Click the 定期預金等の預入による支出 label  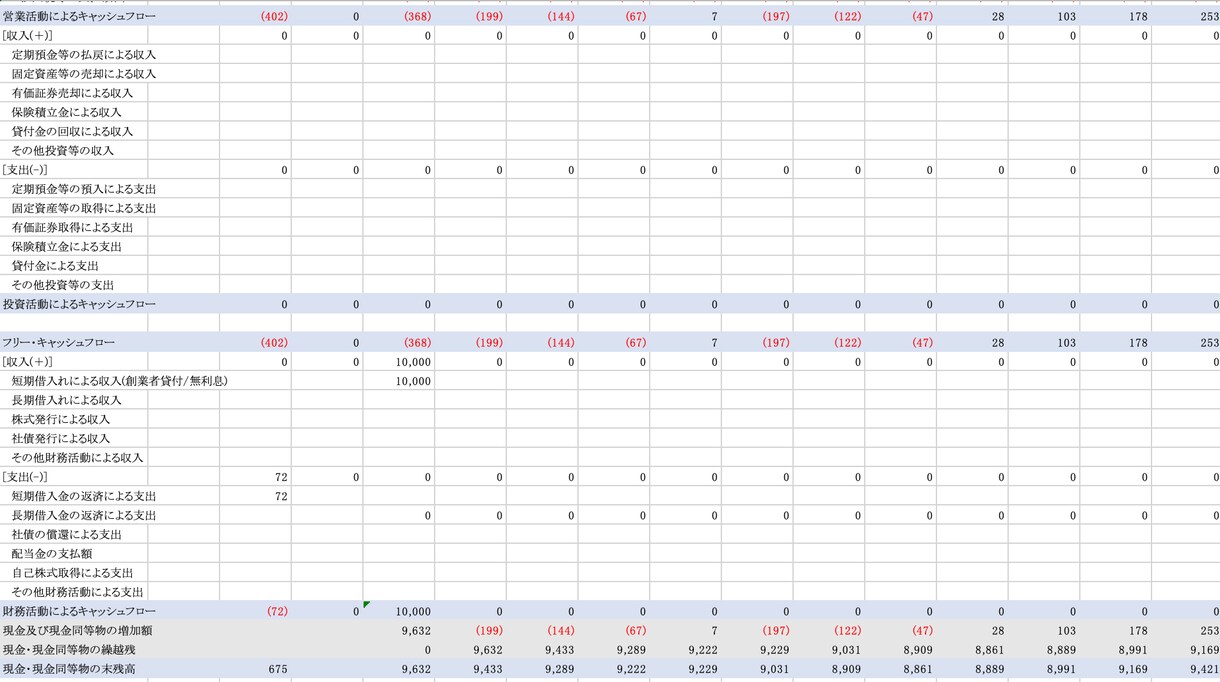pos(84,189)
